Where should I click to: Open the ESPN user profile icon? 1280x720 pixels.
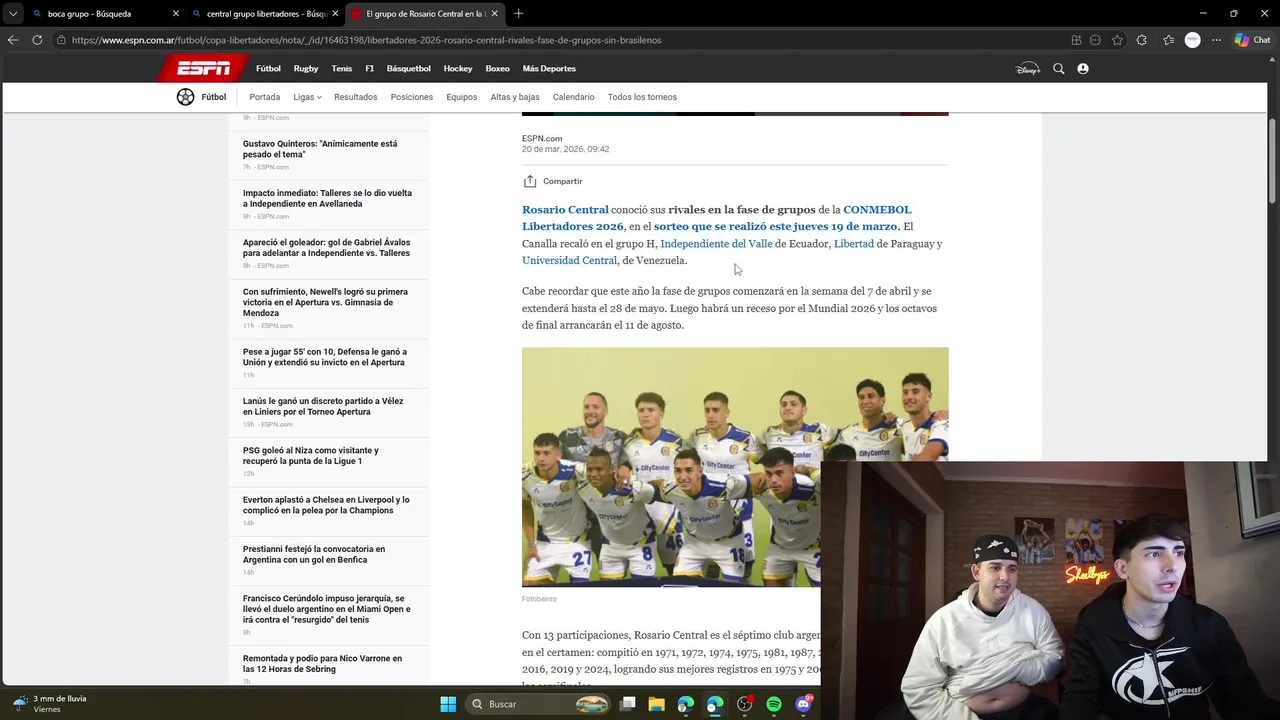[1083, 69]
